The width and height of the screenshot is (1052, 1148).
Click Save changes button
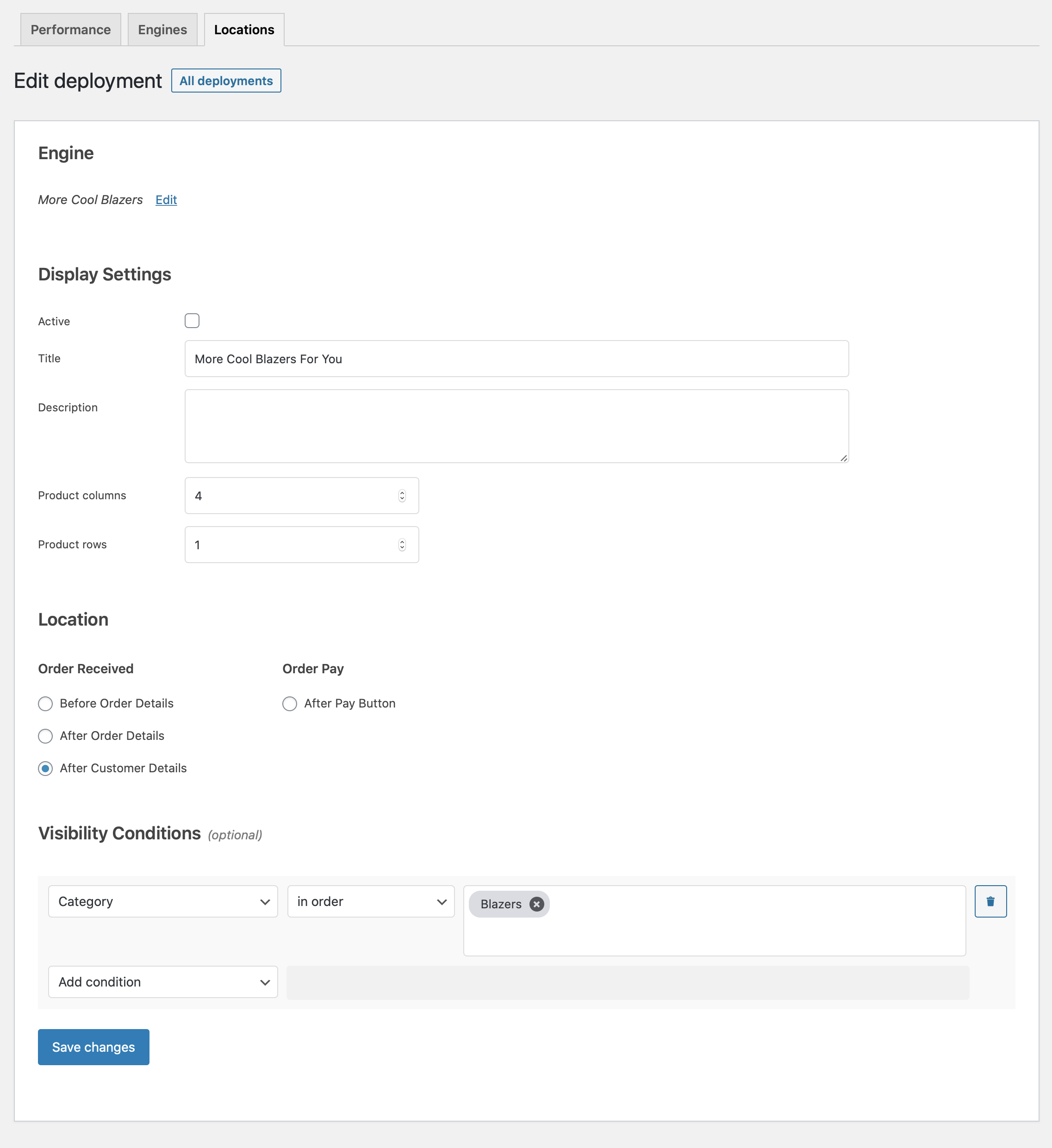point(93,1046)
